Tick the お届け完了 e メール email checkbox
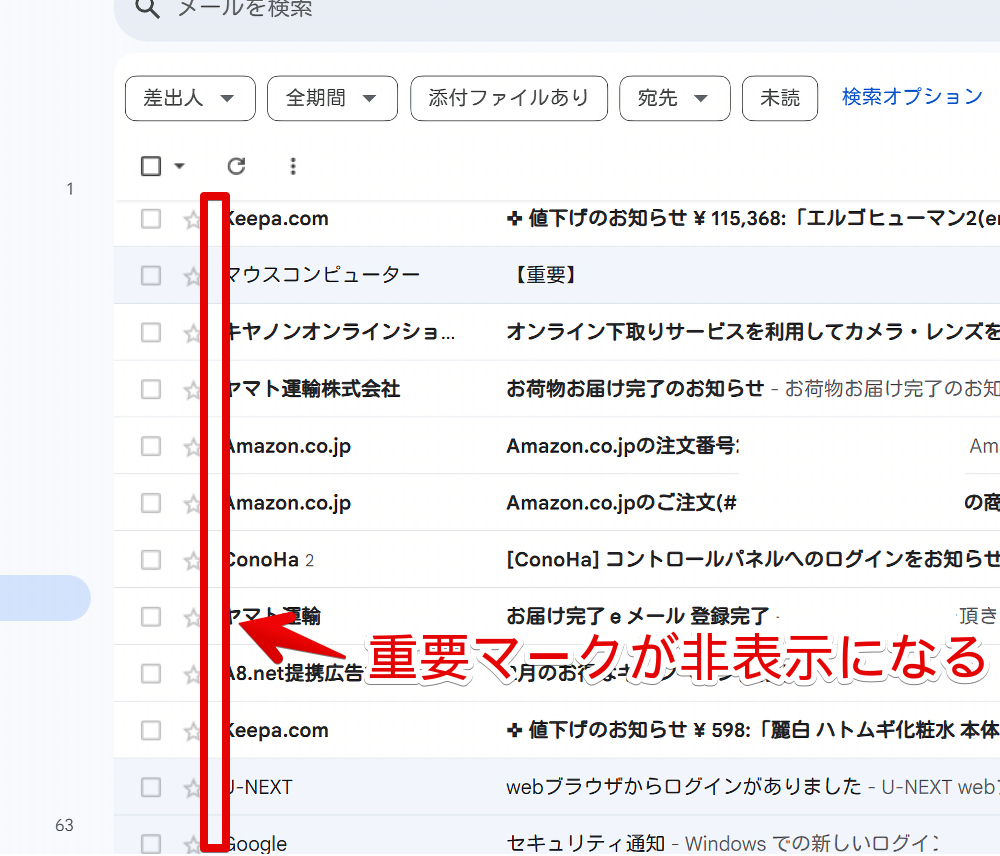This screenshot has width=1000, height=856. pyautogui.click(x=151, y=617)
